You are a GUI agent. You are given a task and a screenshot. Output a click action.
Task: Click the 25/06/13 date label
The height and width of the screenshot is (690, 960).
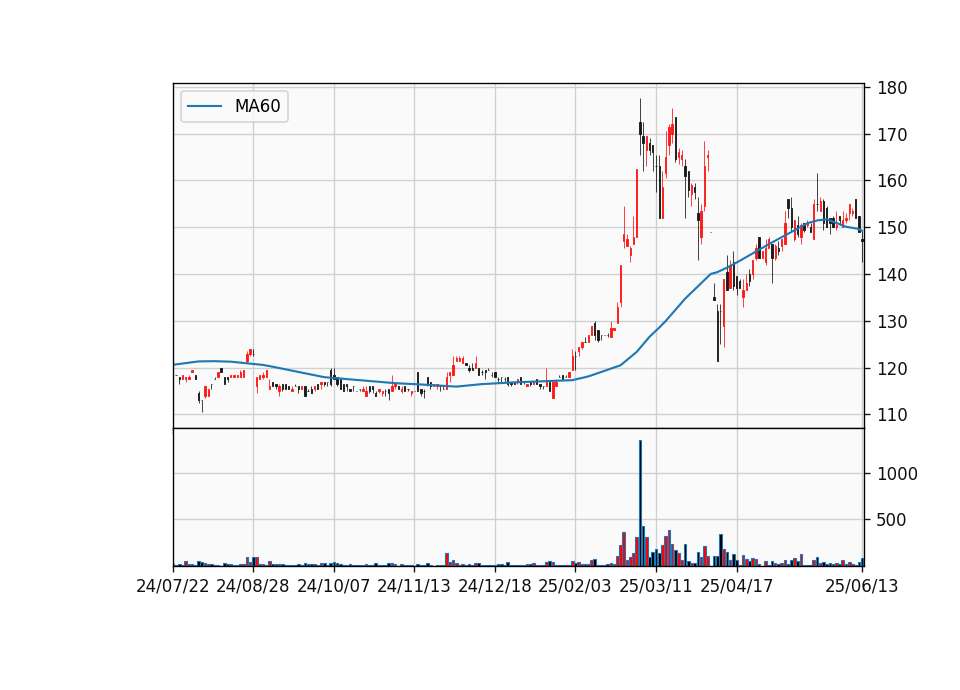coord(862,586)
